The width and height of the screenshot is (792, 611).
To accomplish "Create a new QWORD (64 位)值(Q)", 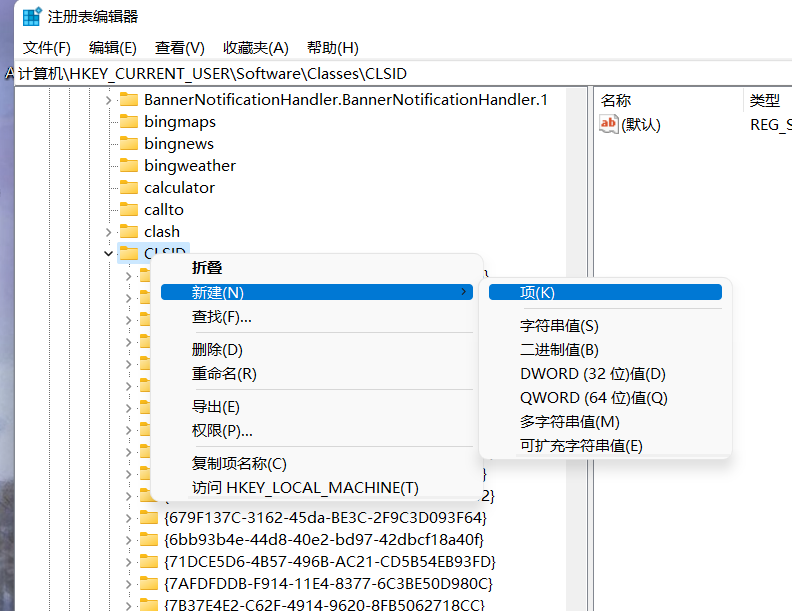I will [605, 398].
